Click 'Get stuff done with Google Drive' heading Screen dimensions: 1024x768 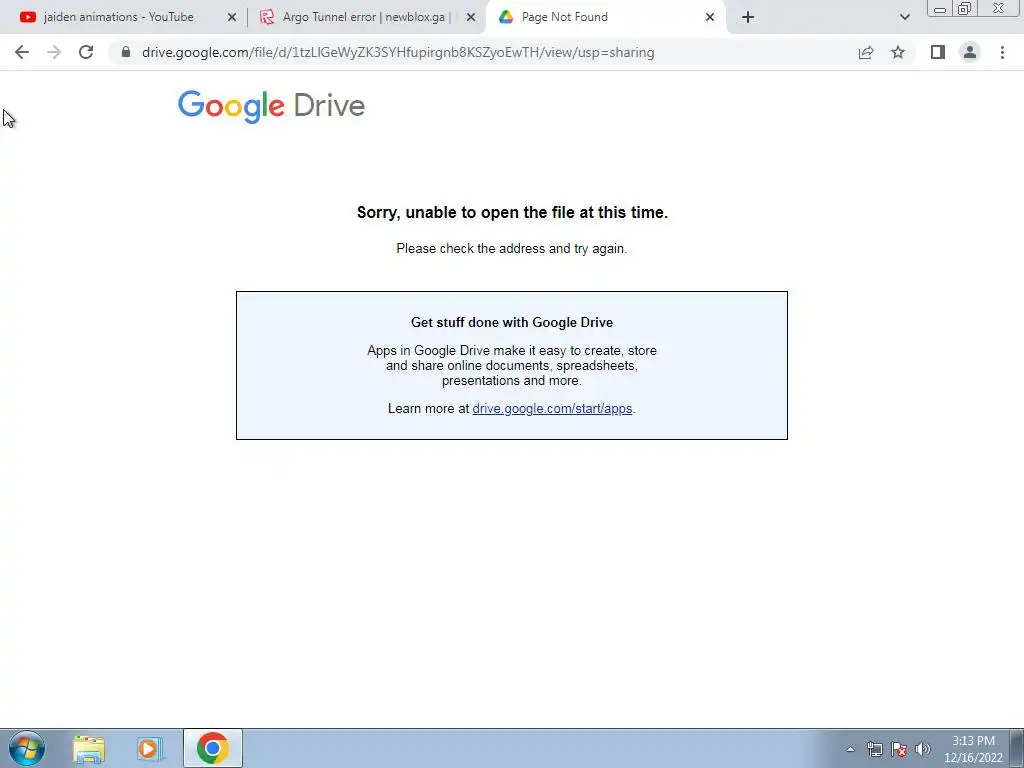tap(512, 323)
